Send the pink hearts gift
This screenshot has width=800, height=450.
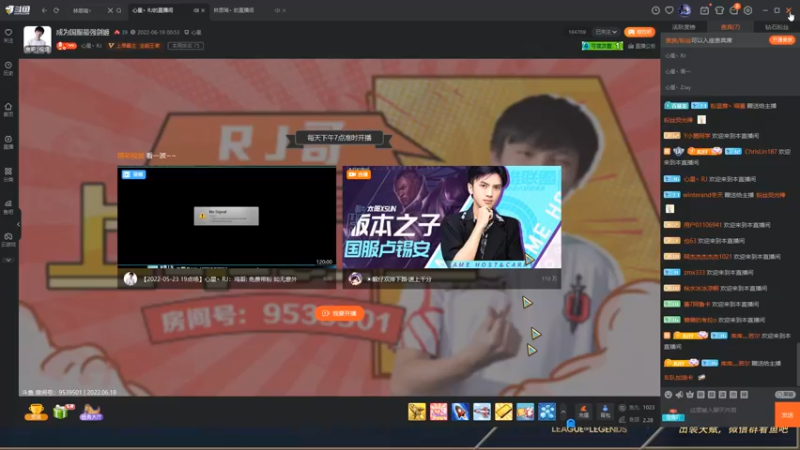pos(438,412)
